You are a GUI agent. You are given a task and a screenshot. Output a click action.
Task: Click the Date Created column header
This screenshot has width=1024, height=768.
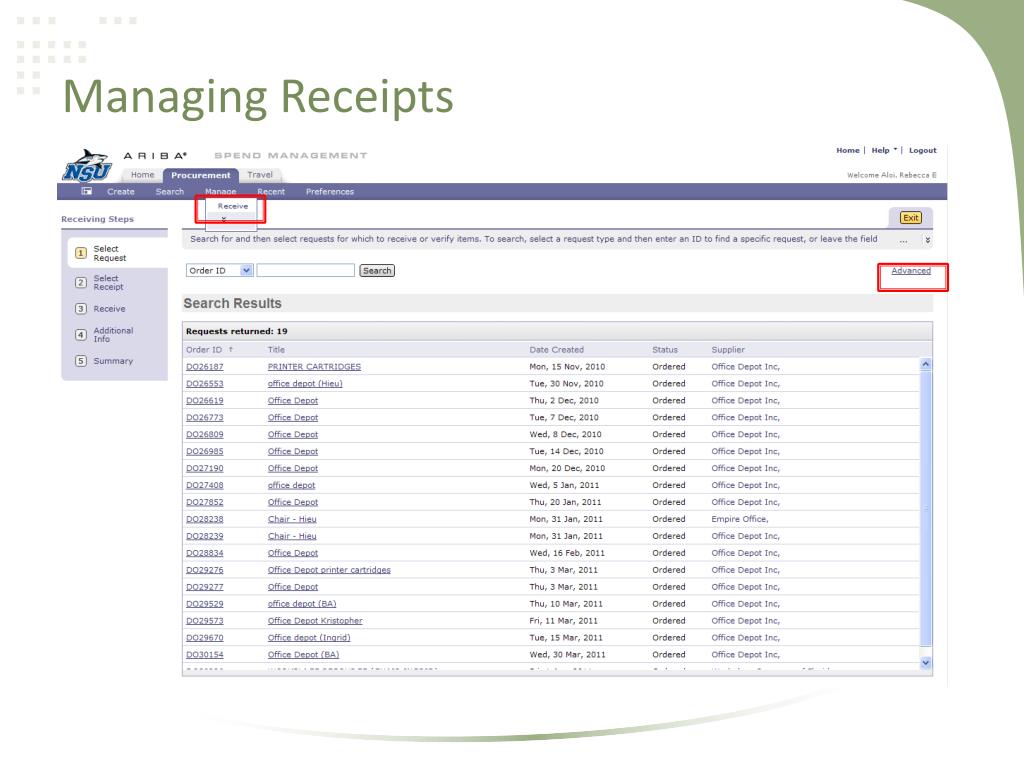click(x=556, y=350)
